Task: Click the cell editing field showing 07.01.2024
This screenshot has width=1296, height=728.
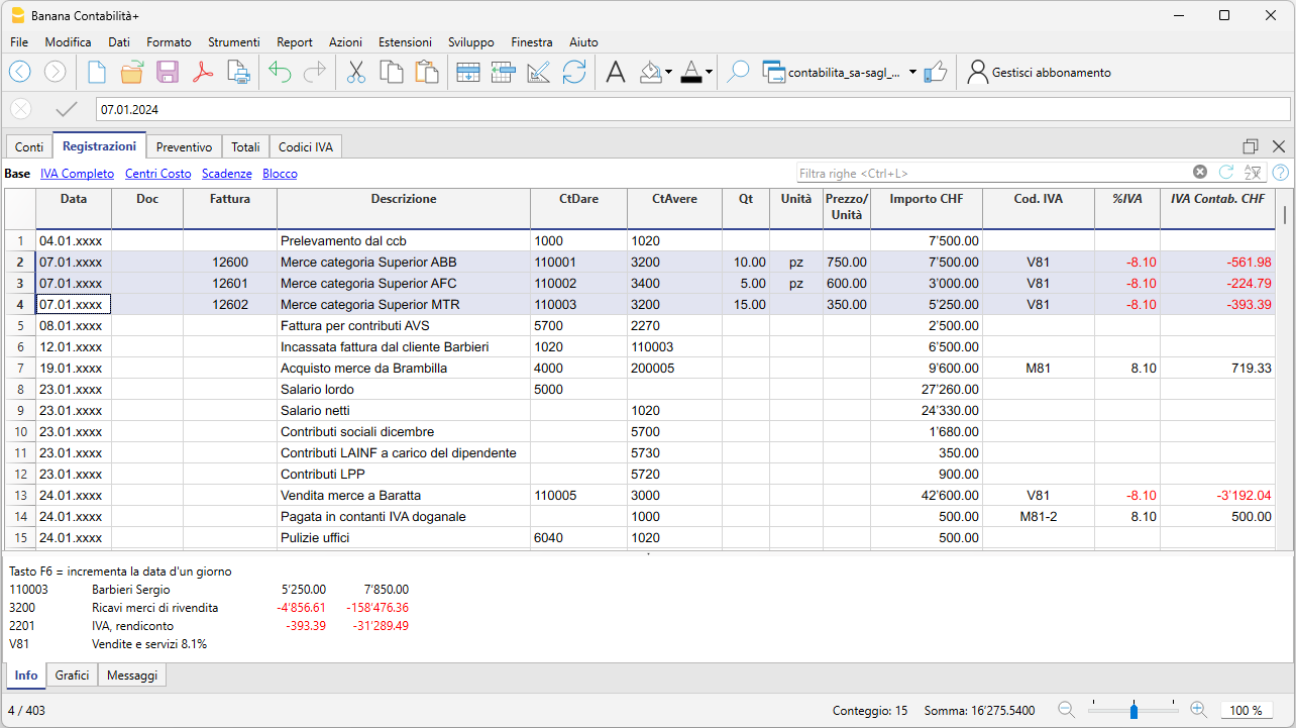Action: point(692,109)
